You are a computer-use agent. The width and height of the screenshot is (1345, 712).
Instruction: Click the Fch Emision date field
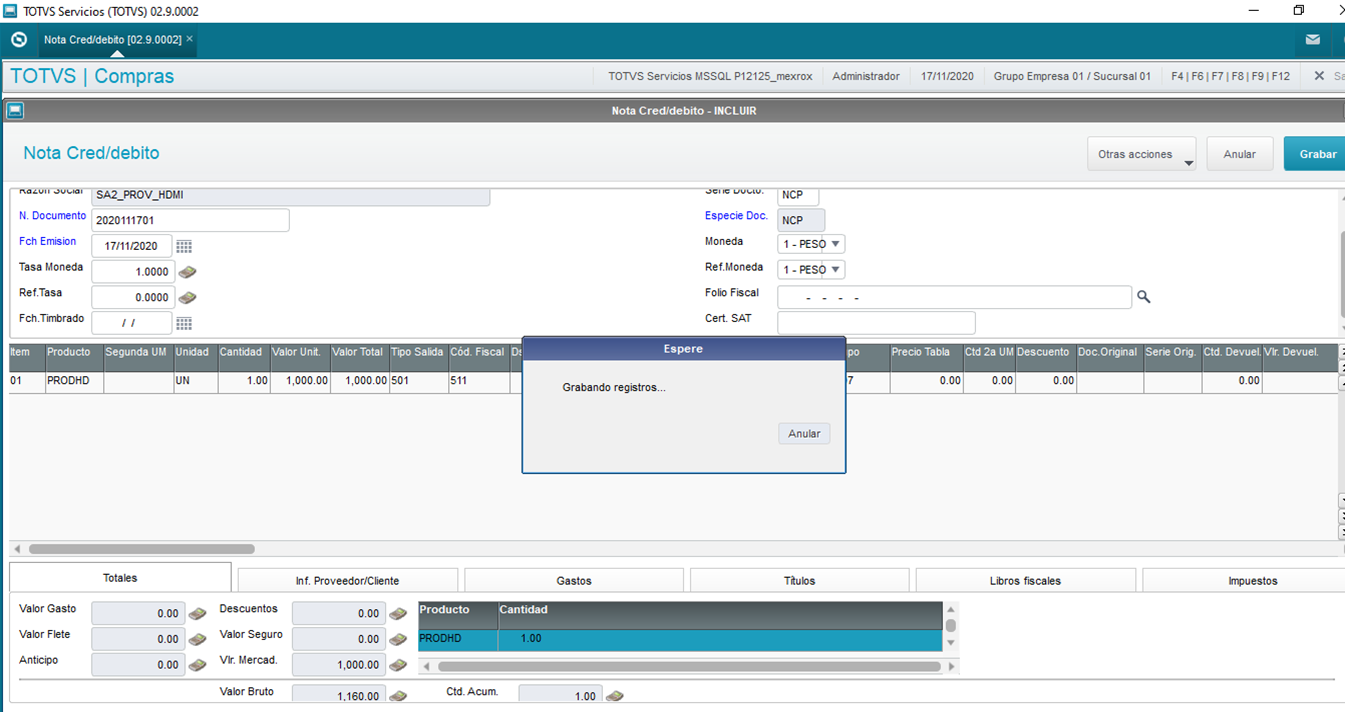click(132, 246)
